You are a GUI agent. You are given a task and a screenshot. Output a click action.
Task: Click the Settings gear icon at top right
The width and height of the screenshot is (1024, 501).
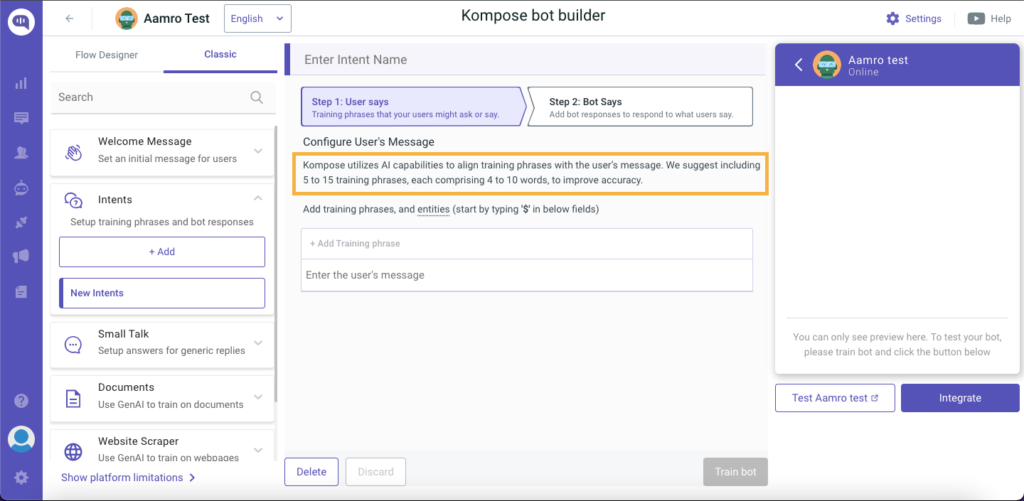[x=892, y=18]
